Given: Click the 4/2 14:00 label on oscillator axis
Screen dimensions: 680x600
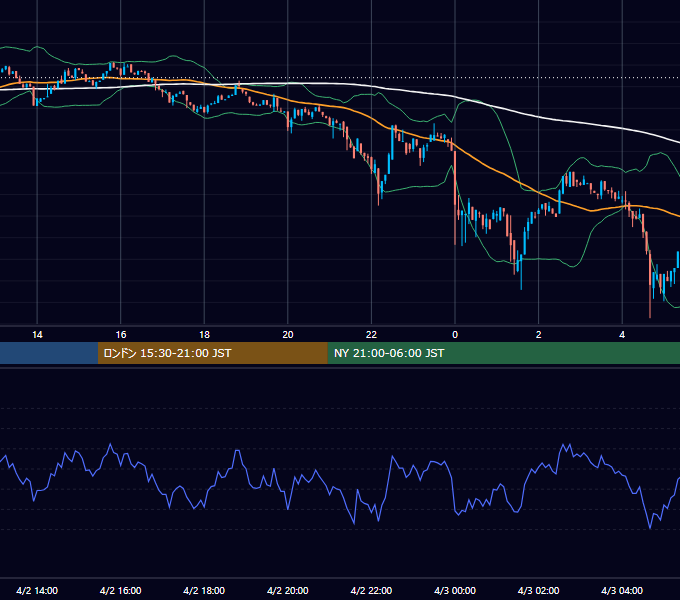Looking at the screenshot, I should tap(37, 590).
